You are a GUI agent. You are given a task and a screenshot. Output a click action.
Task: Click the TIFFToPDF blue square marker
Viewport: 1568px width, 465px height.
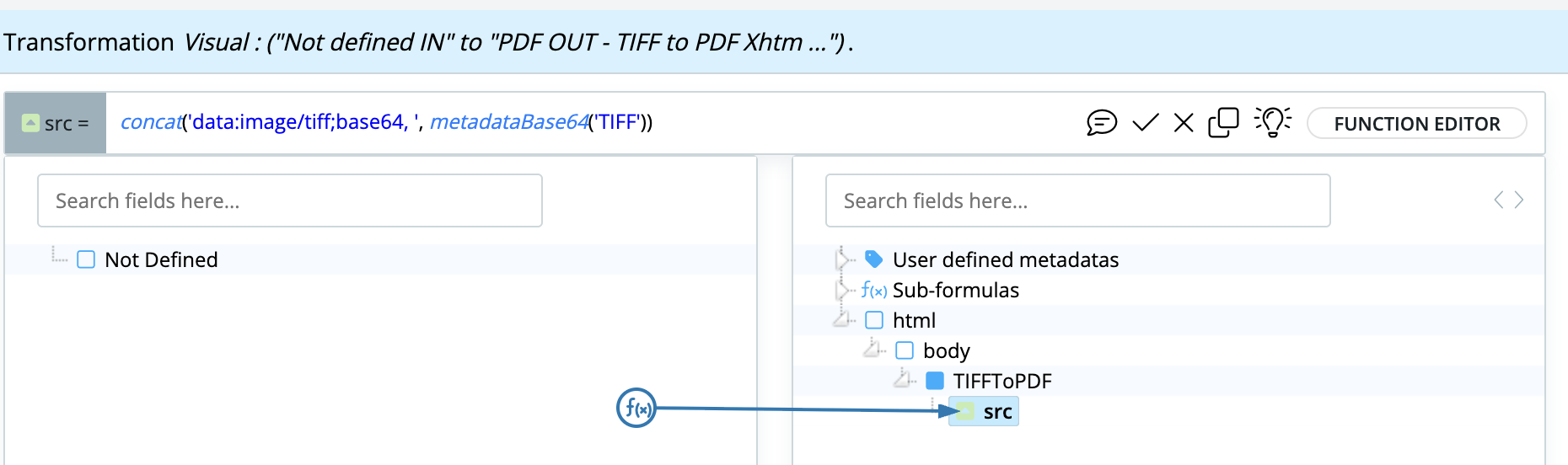pos(935,381)
